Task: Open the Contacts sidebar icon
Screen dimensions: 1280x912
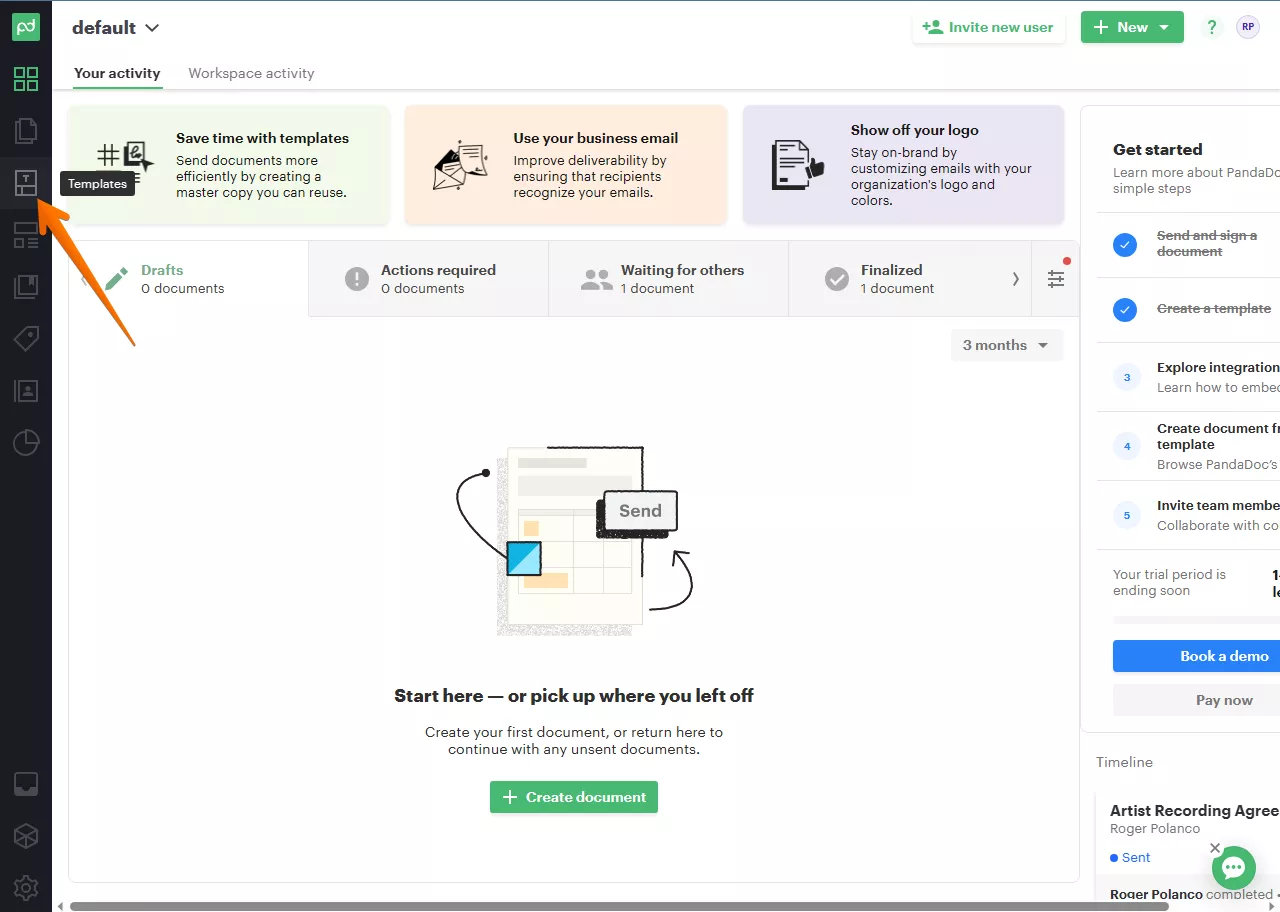Action: click(26, 390)
